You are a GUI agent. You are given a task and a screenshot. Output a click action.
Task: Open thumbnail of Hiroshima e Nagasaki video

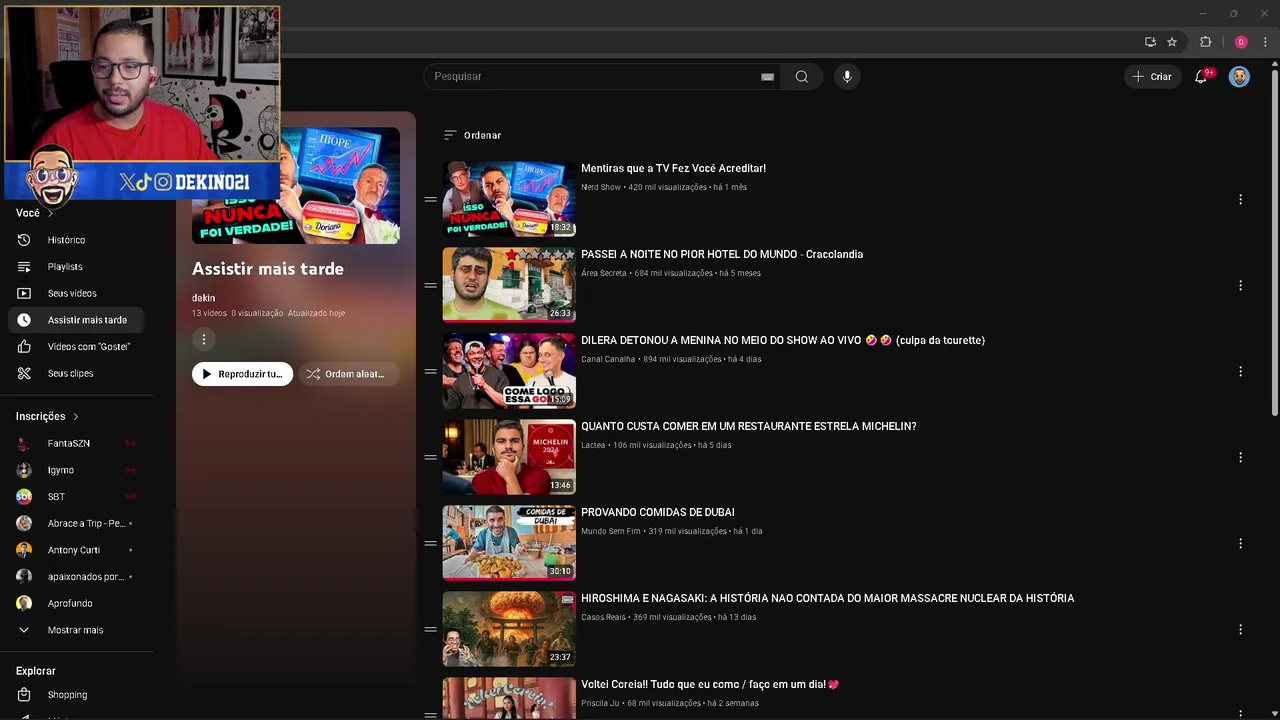509,629
